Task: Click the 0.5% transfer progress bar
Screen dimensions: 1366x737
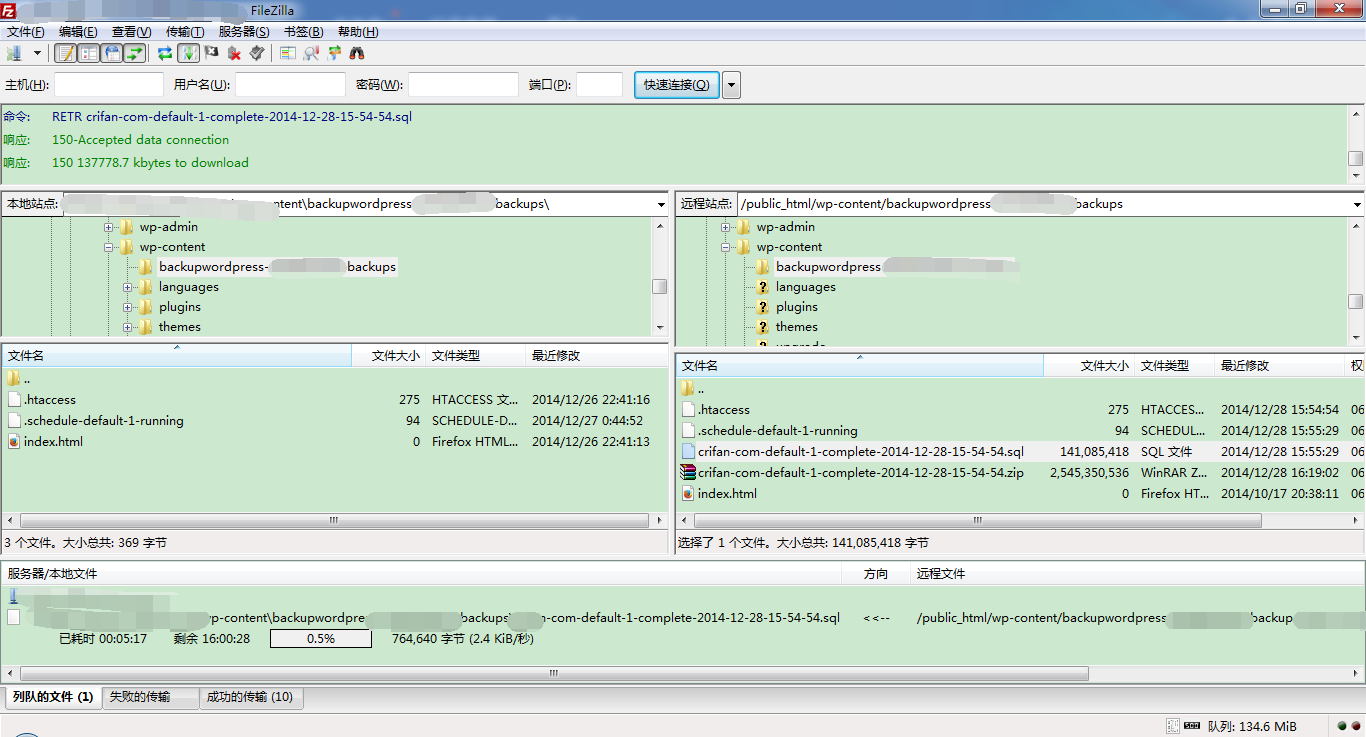Action: click(x=321, y=638)
